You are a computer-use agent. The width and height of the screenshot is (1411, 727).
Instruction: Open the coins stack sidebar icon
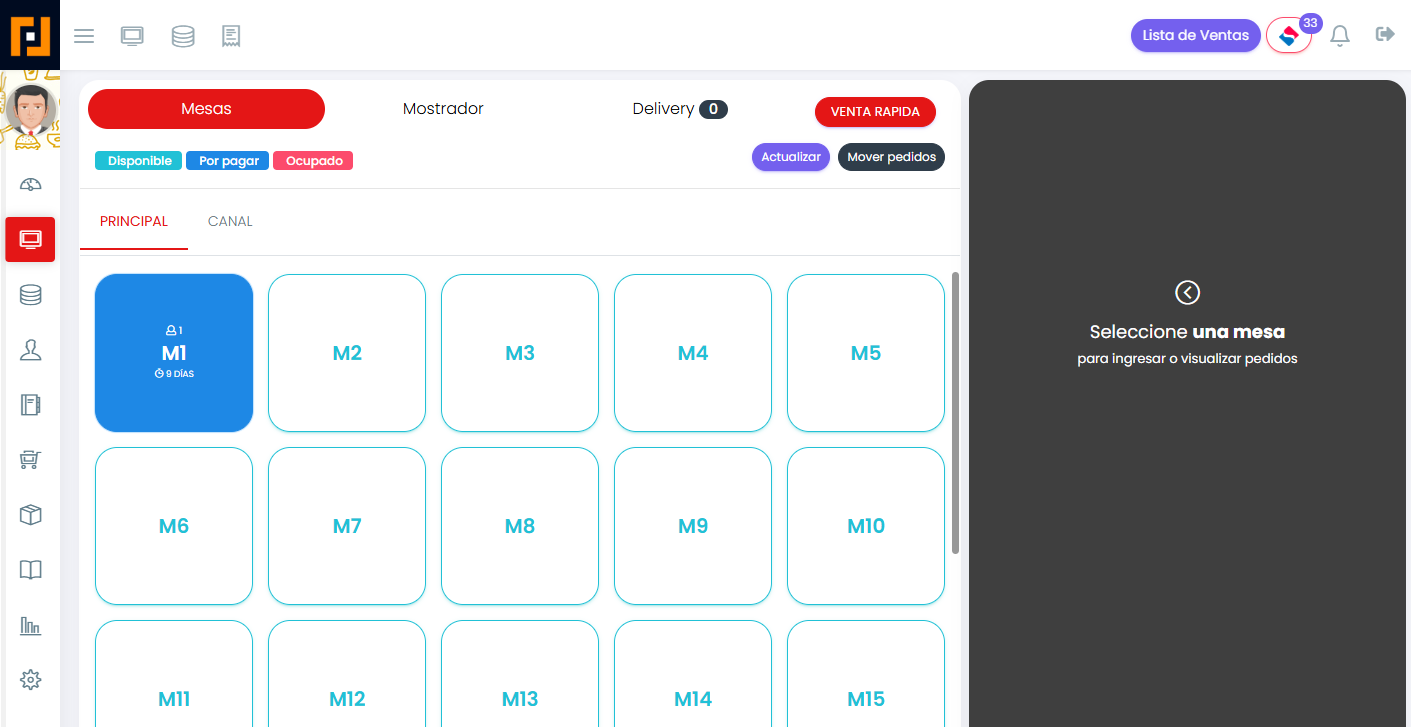30,295
